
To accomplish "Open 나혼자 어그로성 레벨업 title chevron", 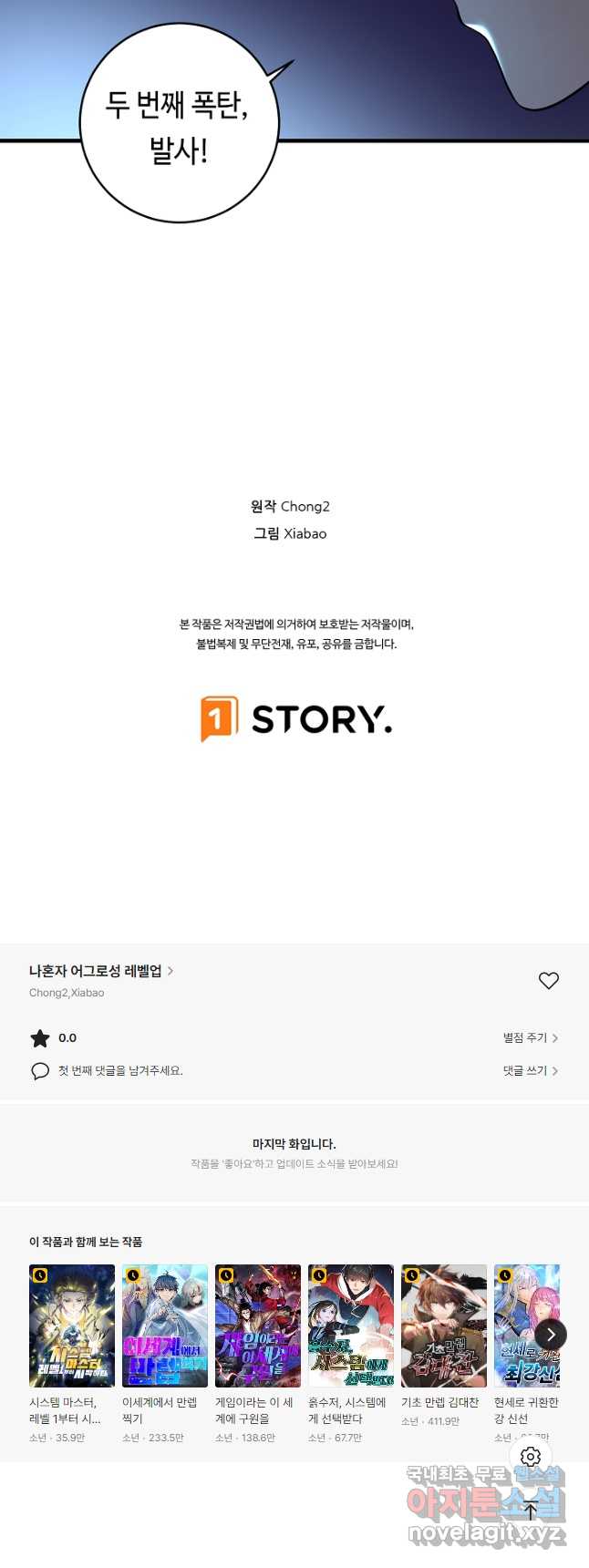I will coord(170,971).
